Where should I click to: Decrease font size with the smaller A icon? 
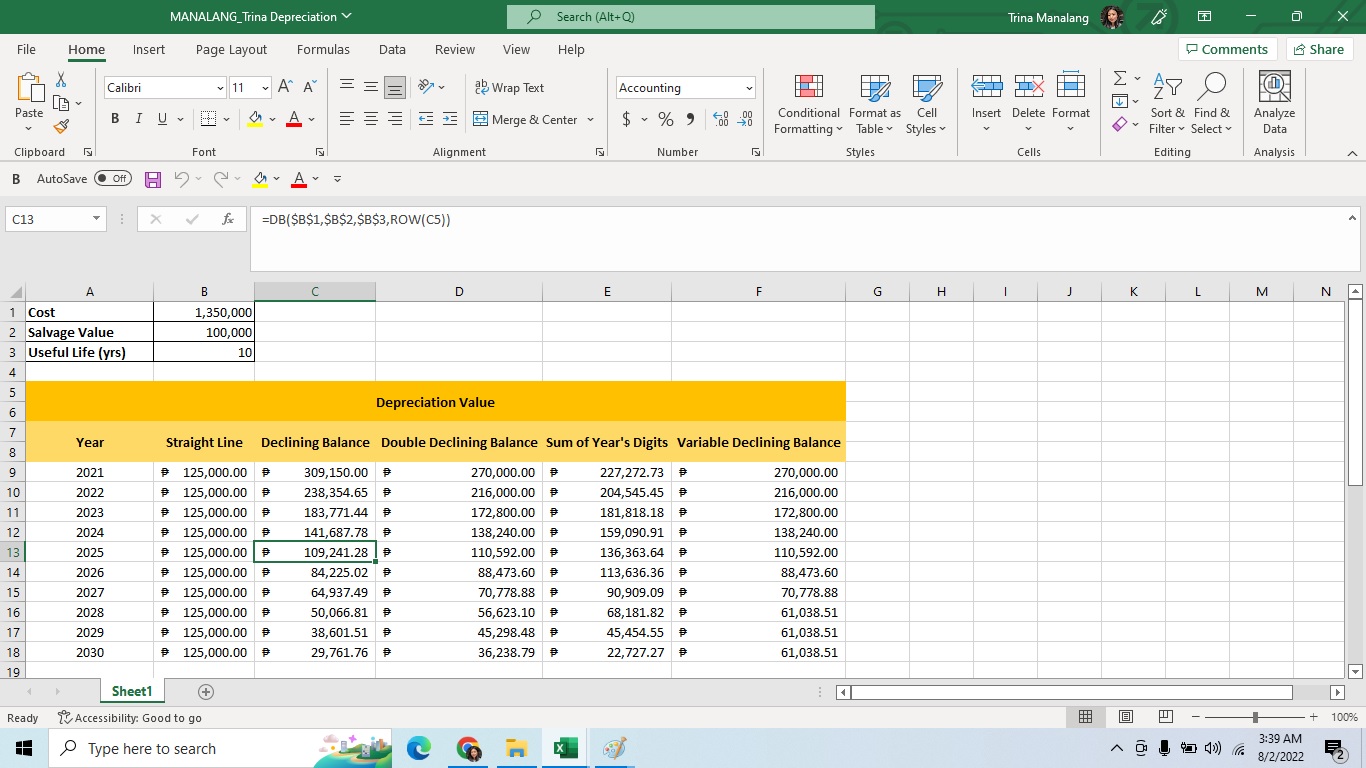(x=309, y=87)
